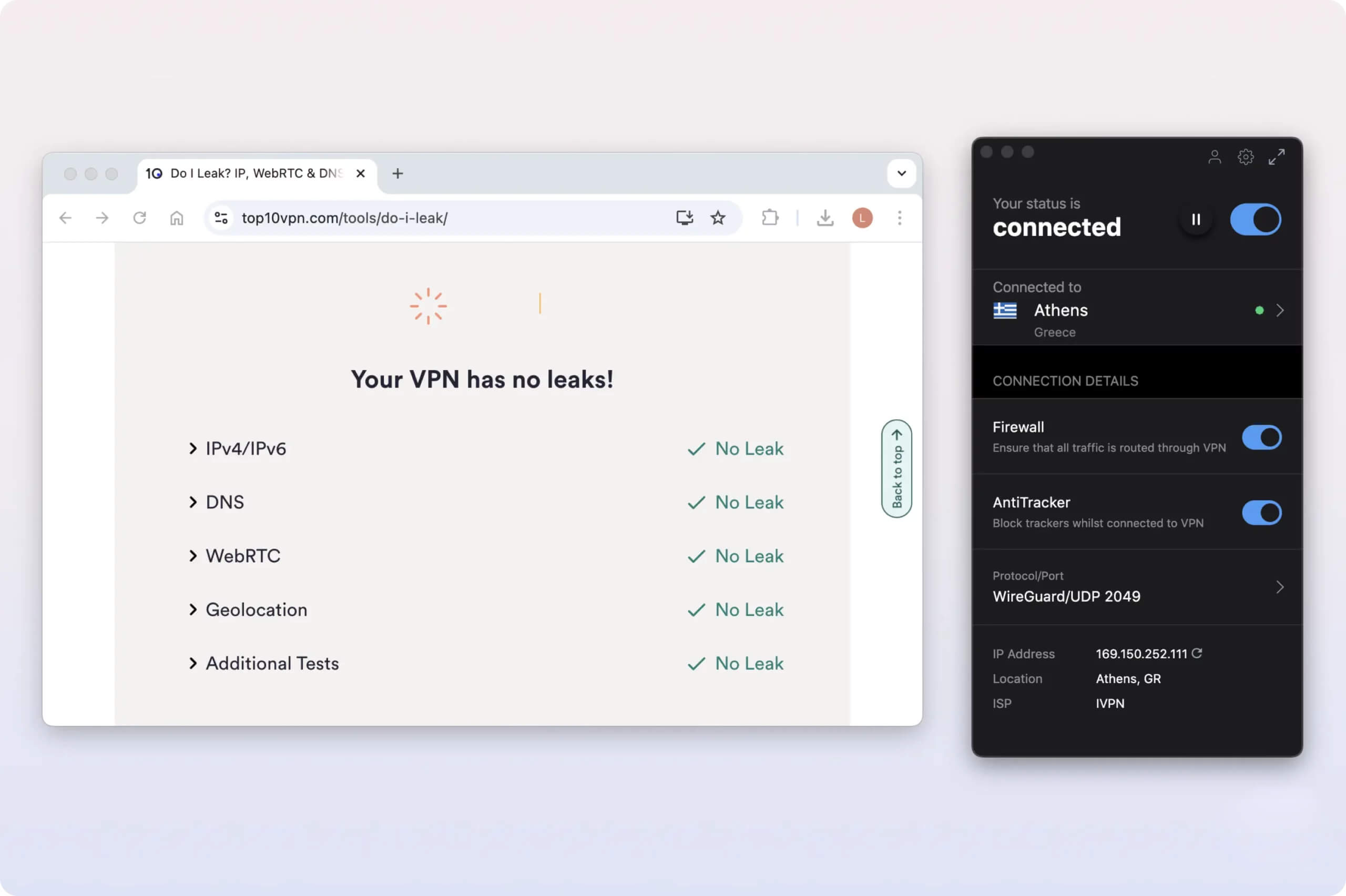Pause the VPN connection
This screenshot has width=1346, height=896.
click(x=1195, y=219)
